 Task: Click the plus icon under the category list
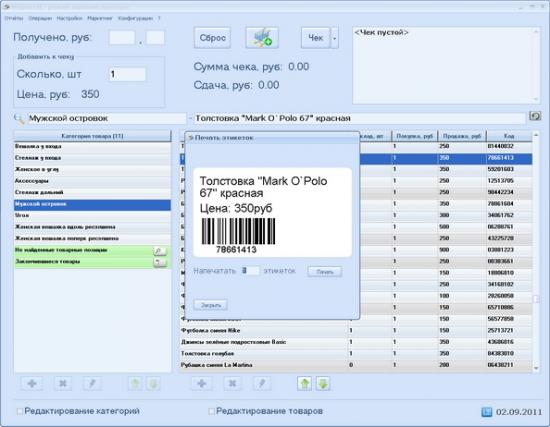pos(32,383)
